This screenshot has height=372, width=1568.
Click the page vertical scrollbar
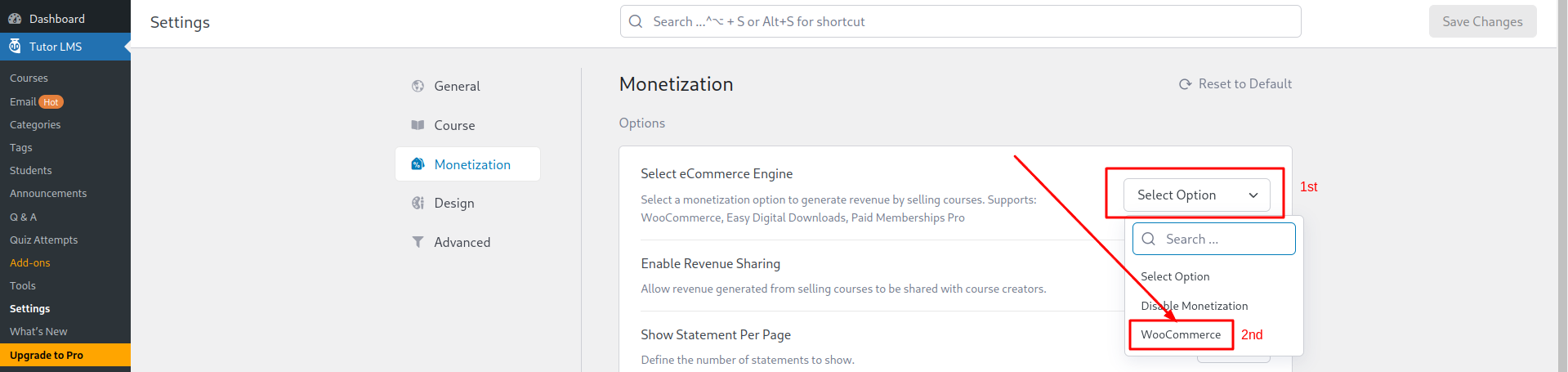(x=1562, y=186)
